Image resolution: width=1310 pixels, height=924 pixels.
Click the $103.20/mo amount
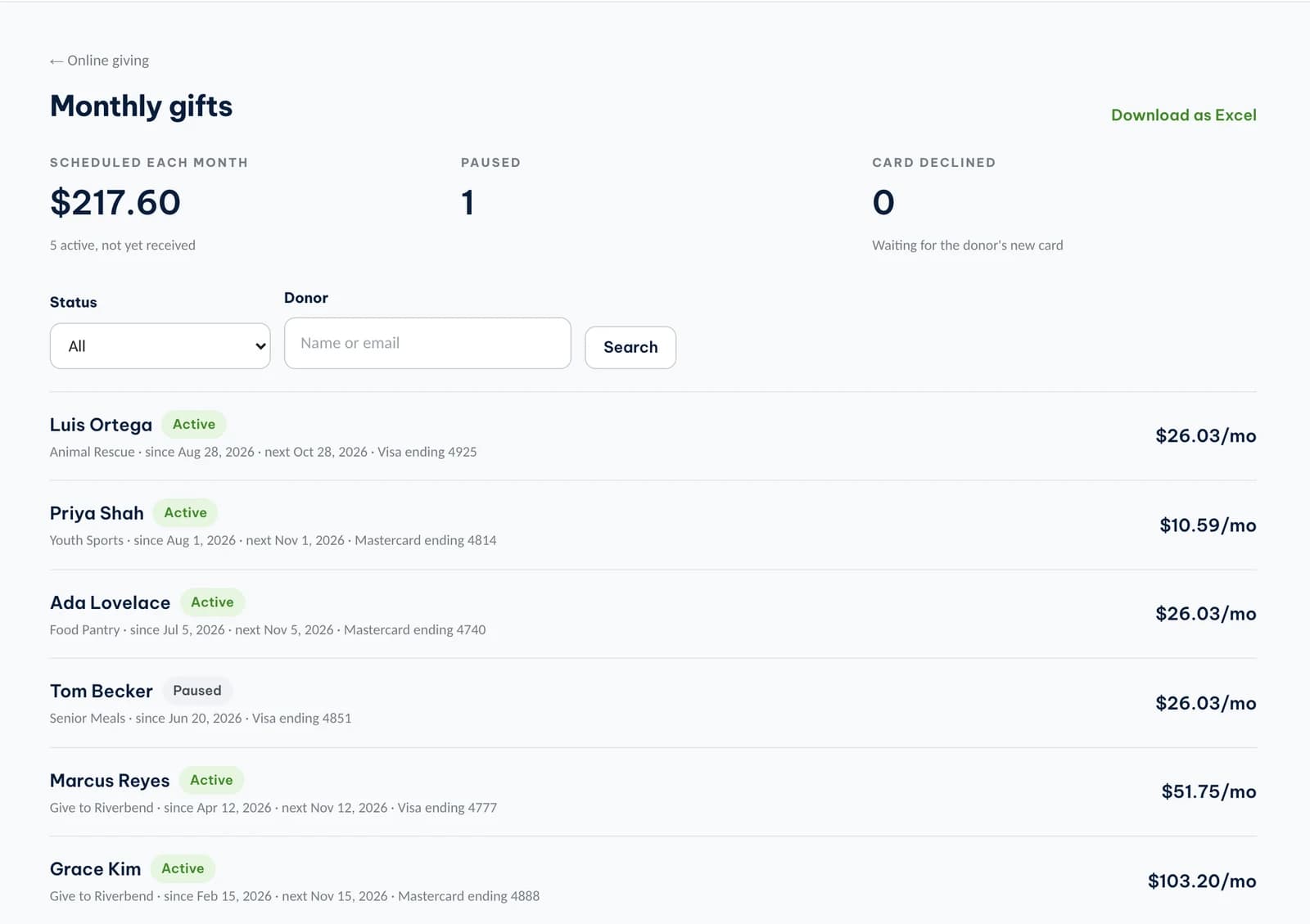point(1202,881)
